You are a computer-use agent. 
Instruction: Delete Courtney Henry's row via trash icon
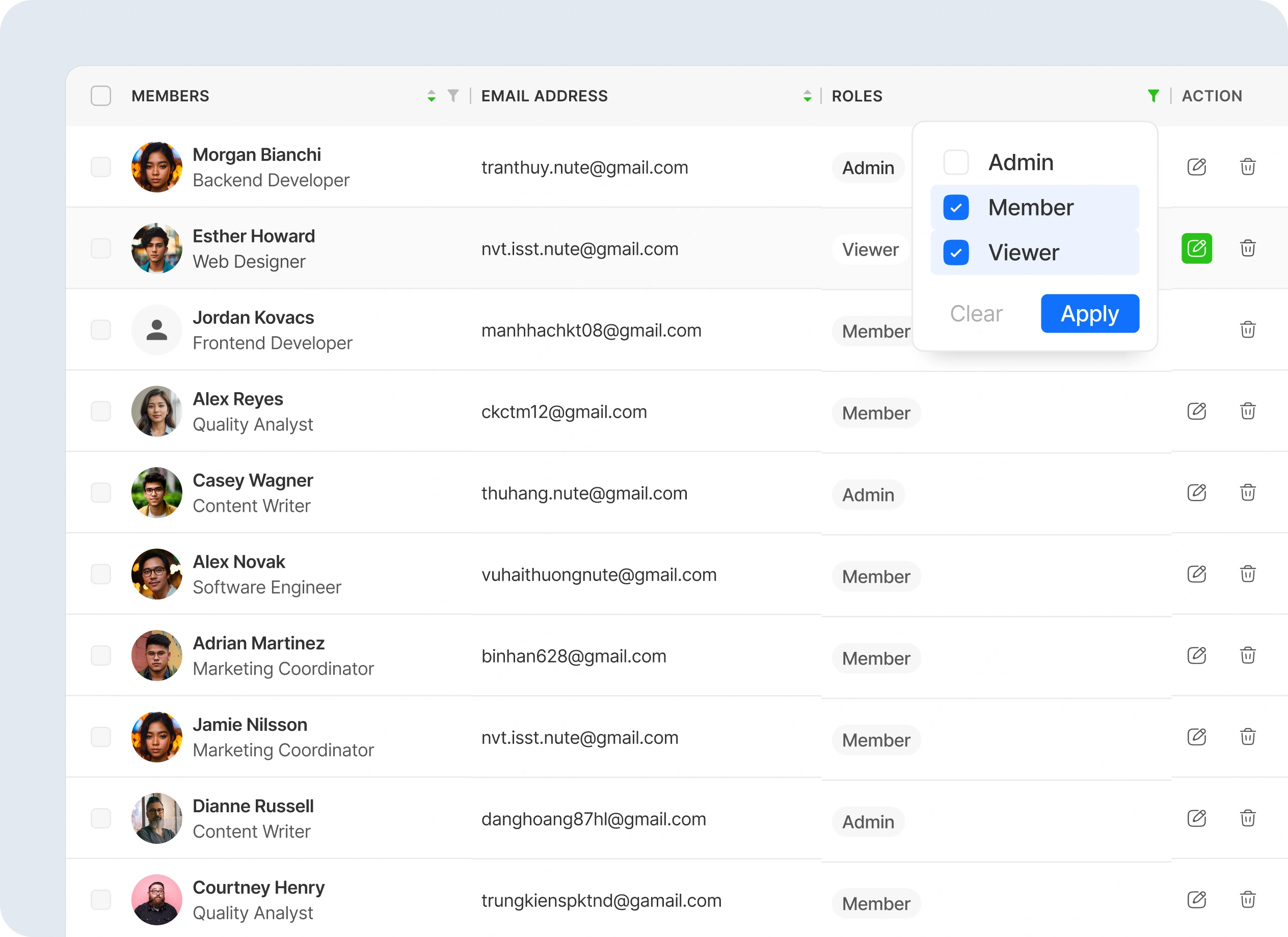[x=1247, y=899]
